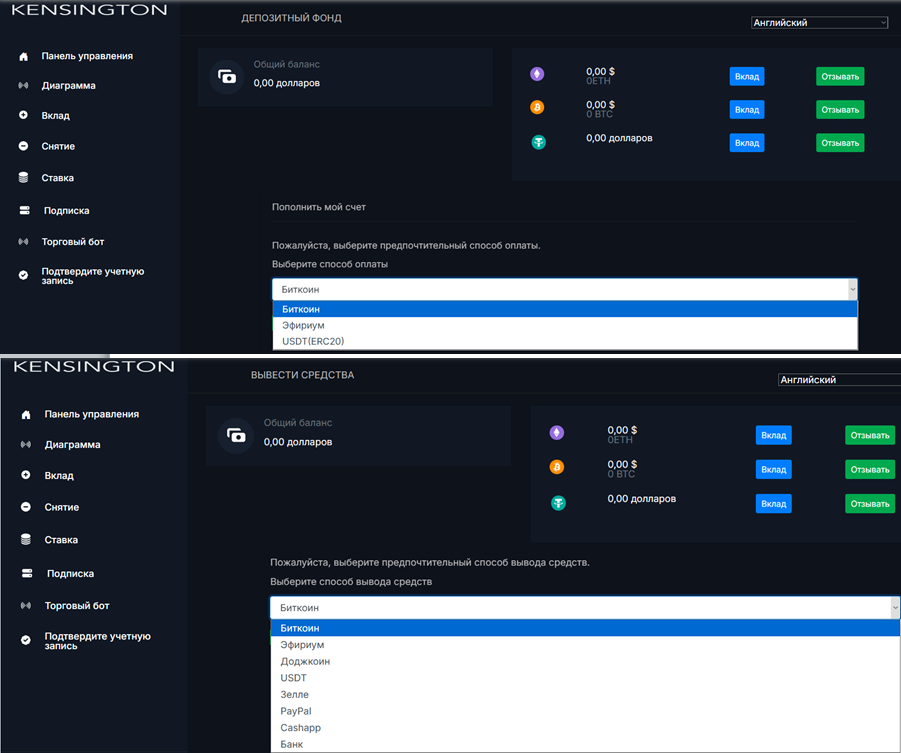
Task: Click the wallet icon beside Общий баланс on the ВЫВЕСТИ СРЕДСТВА page
Action: coord(236,435)
